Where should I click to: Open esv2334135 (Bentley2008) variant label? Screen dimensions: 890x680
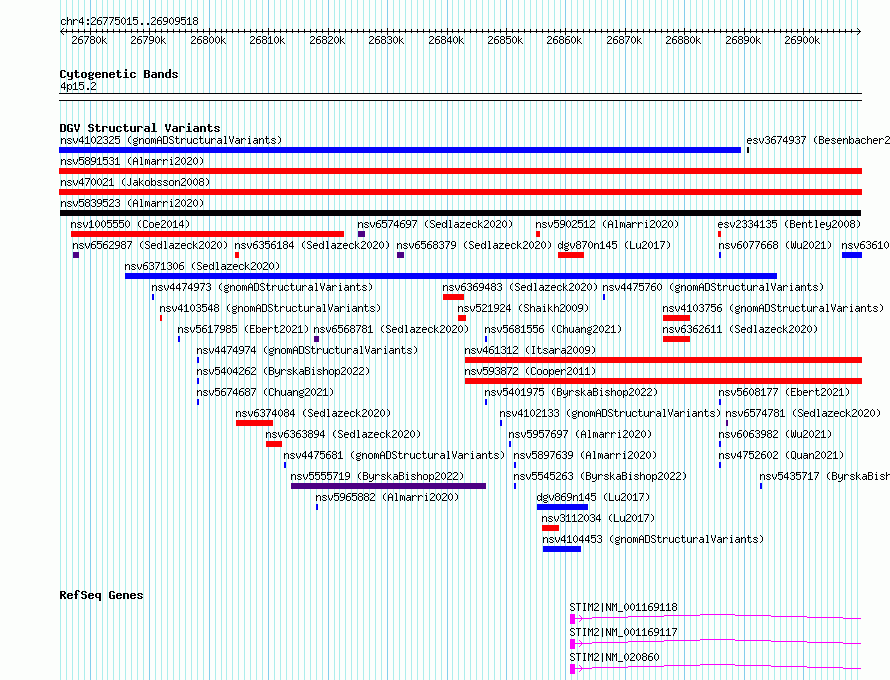789,224
